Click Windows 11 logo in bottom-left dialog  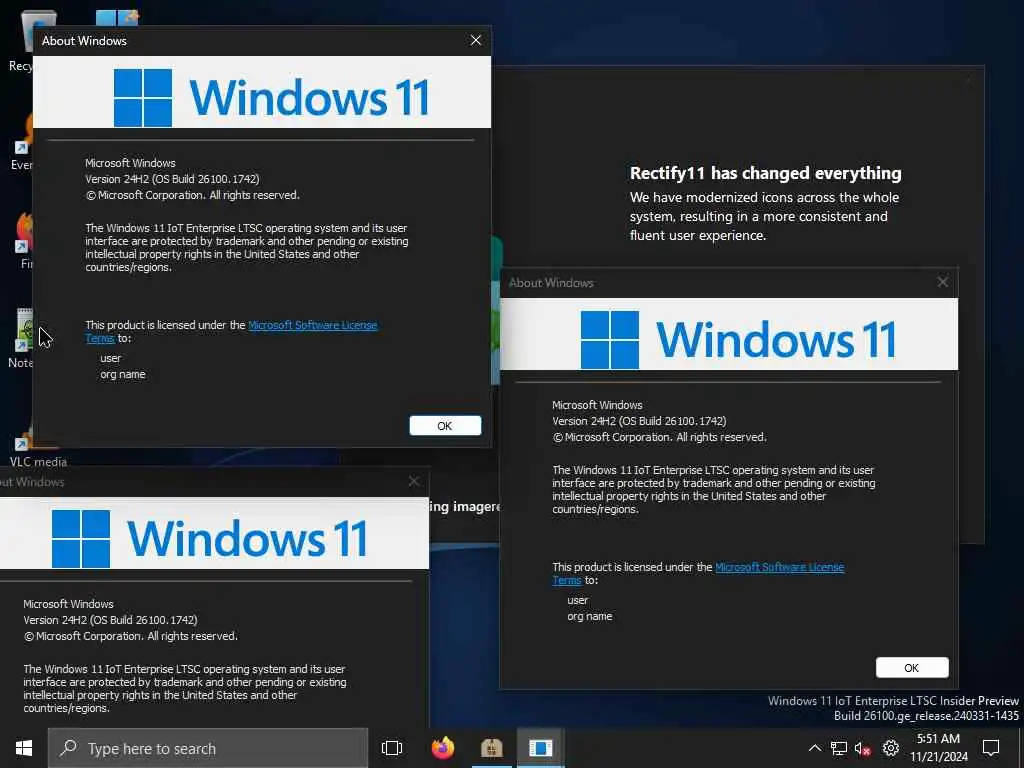(210, 539)
